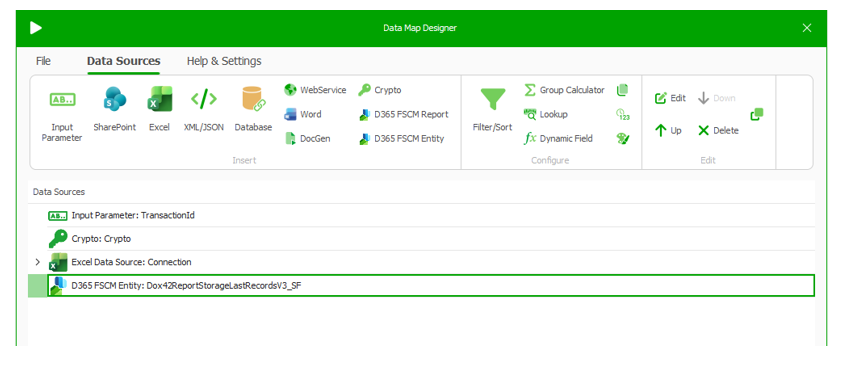Open the Group Calculator

point(564,90)
